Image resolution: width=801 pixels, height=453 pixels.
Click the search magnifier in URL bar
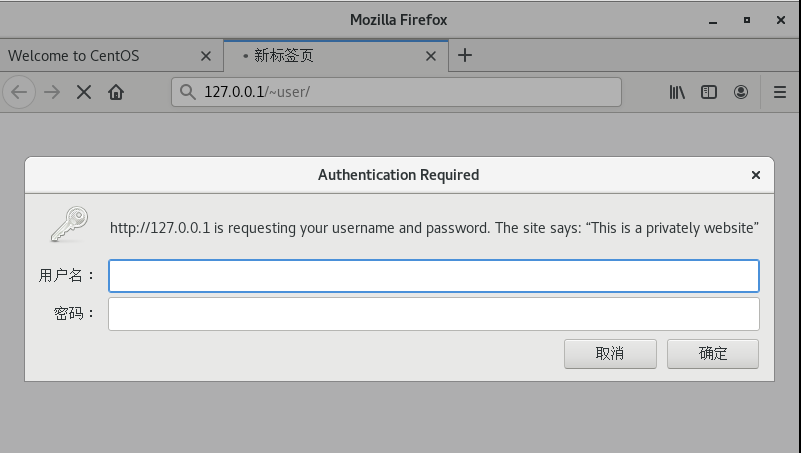click(188, 92)
